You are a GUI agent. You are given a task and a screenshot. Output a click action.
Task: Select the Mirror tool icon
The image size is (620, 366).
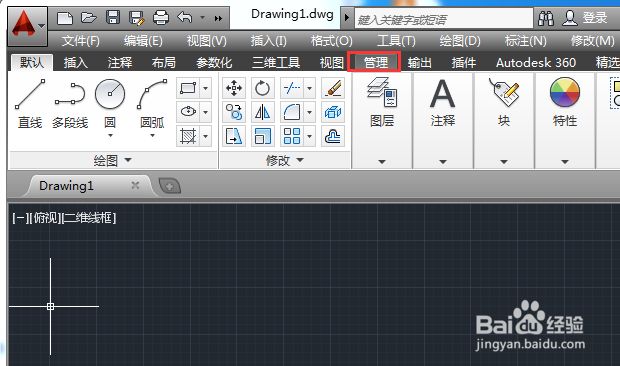coord(263,112)
